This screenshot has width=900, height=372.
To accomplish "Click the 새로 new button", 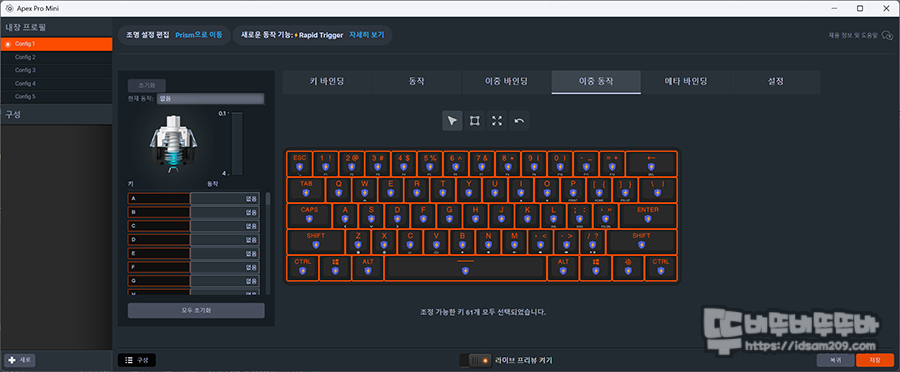I will click(x=21, y=360).
